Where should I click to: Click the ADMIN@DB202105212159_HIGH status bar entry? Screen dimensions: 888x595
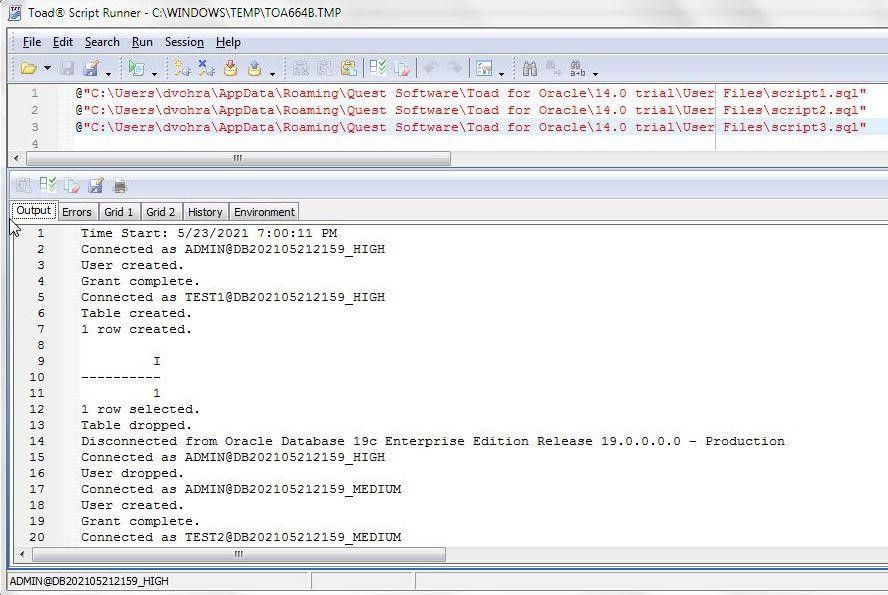[89, 581]
